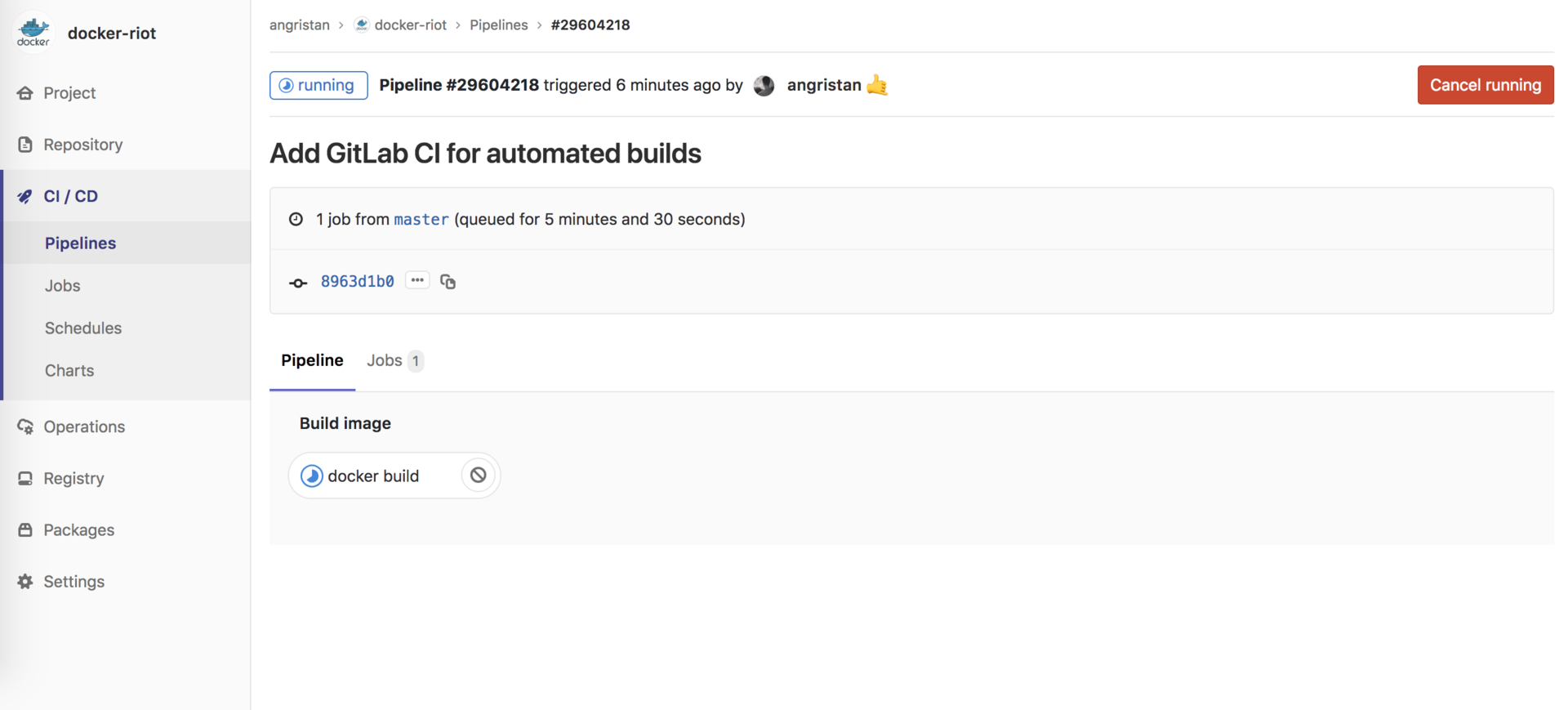Open the Settings gear in sidebar

pyautogui.click(x=25, y=581)
